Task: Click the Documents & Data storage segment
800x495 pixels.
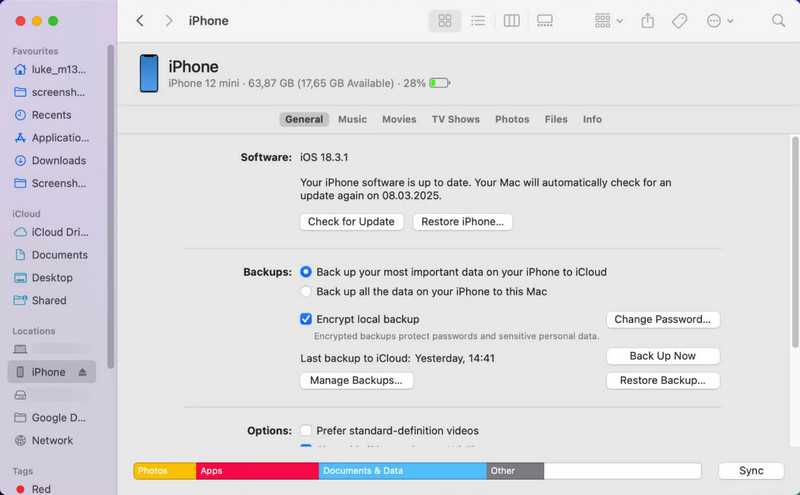Action: pos(403,471)
